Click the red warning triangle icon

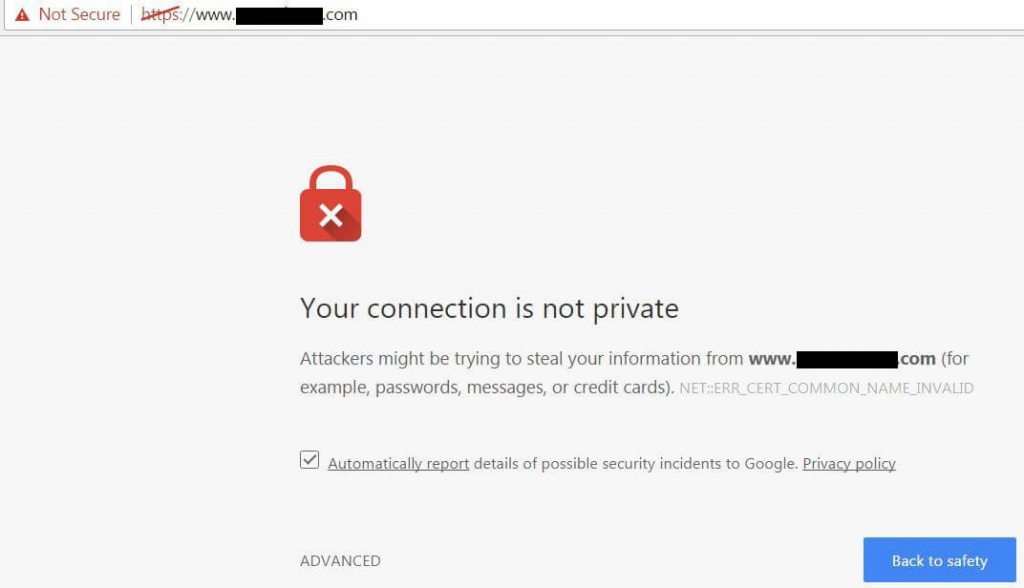22,15
